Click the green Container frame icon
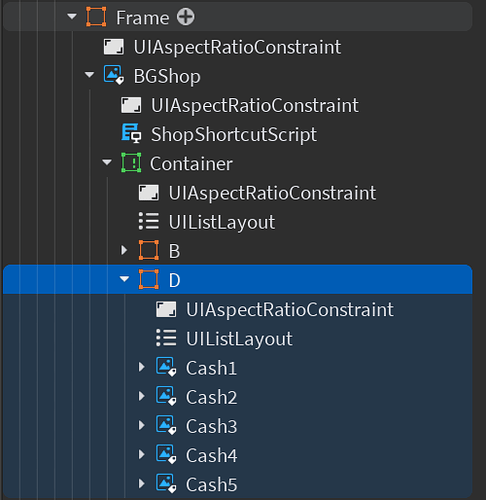Screen dimensions: 486x500 coord(131,163)
